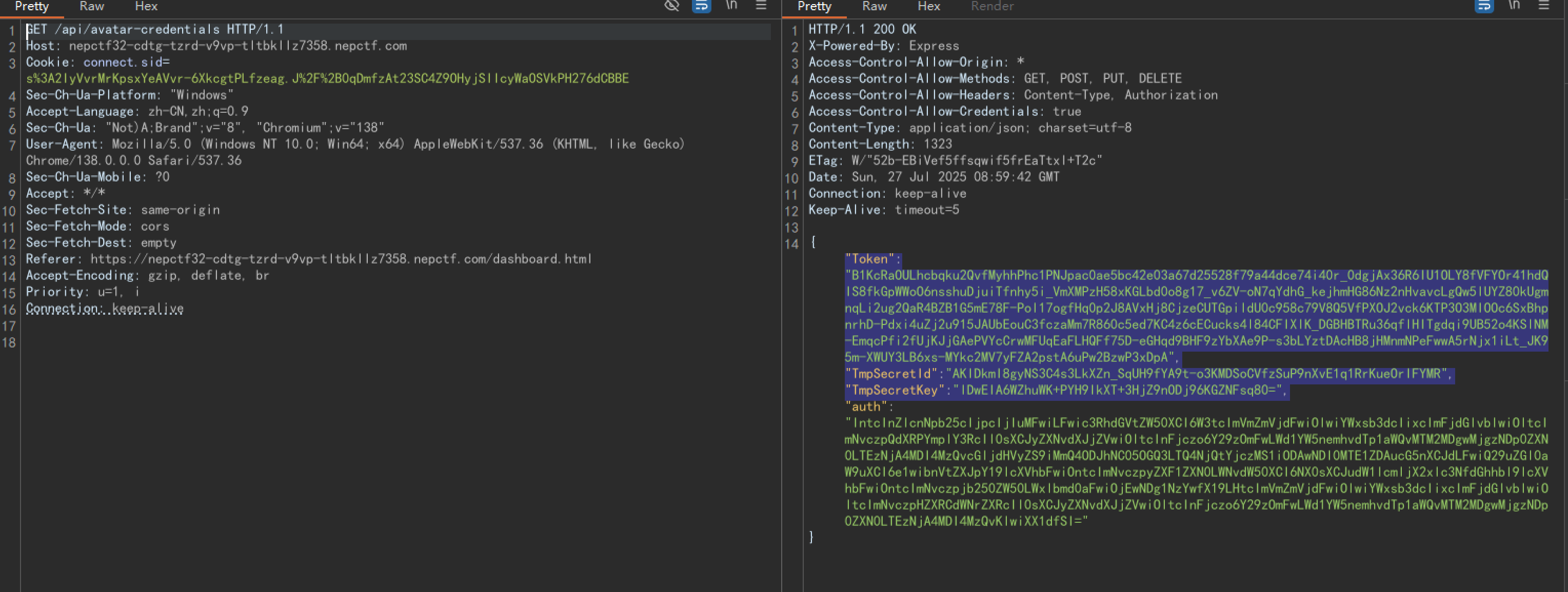Click the GET /api/avatar-credentials request line
This screenshot has height=592, width=1568.
click(155, 29)
